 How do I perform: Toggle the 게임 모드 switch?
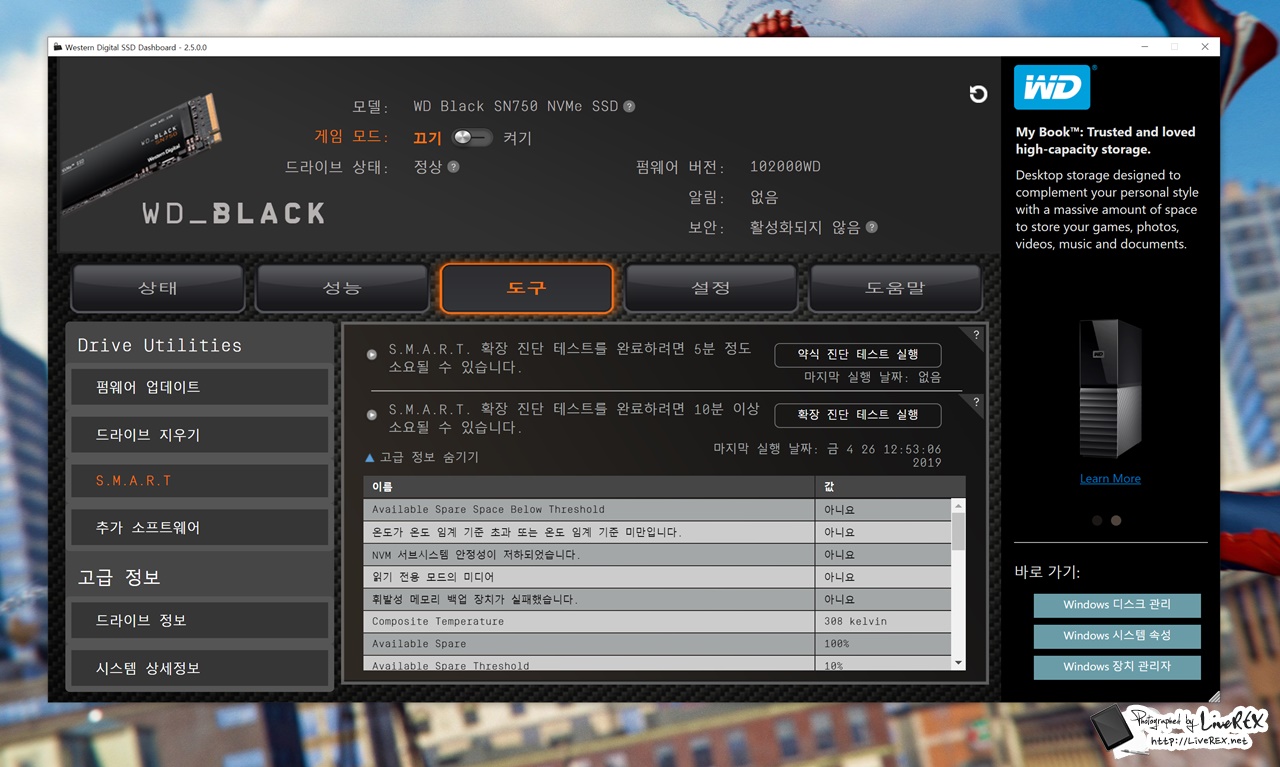[472, 138]
